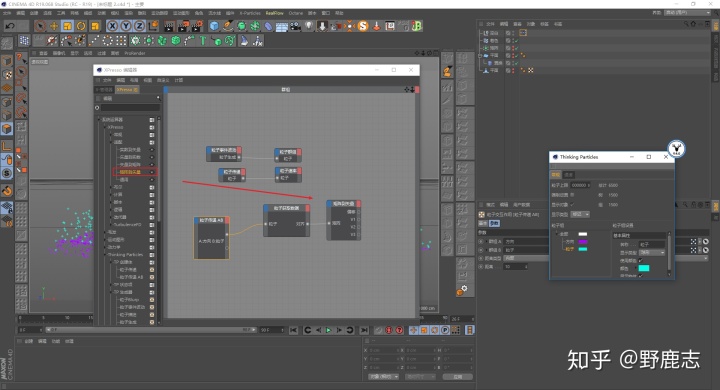The height and width of the screenshot is (390, 720).
Task: Click the large cyan color field under basic properties
Action: [644, 268]
